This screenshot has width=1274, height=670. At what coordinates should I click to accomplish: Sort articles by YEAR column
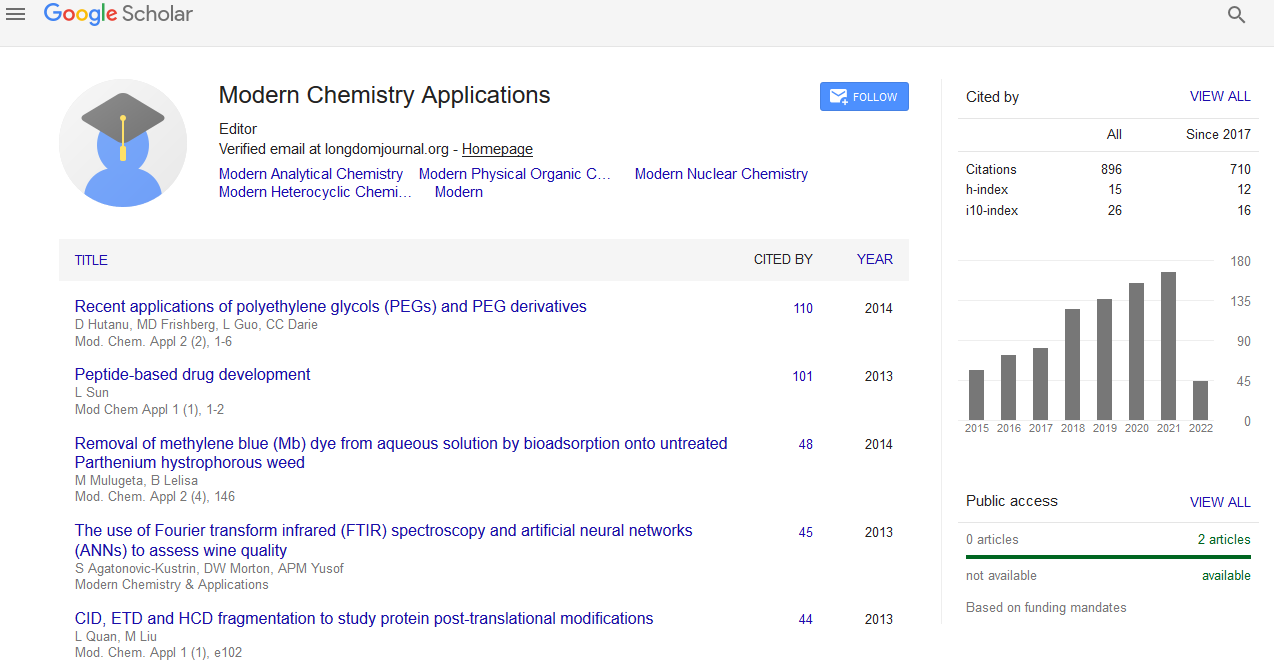coord(875,260)
